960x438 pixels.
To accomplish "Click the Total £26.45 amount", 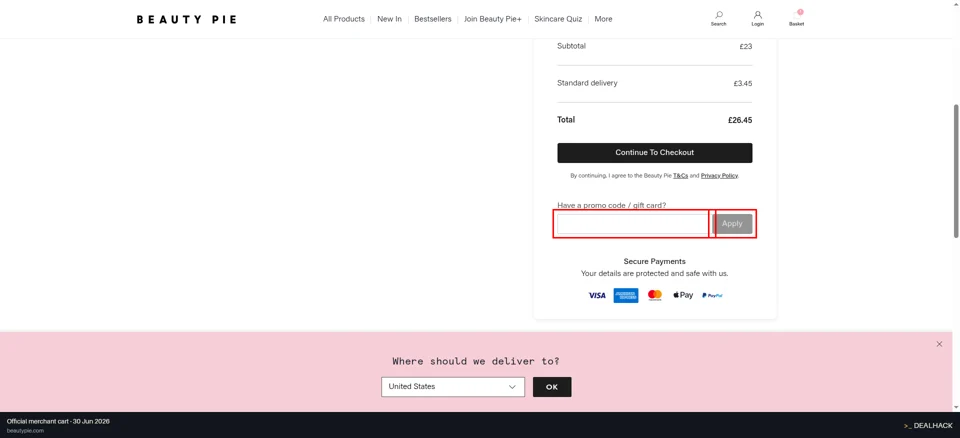I will (x=740, y=121).
